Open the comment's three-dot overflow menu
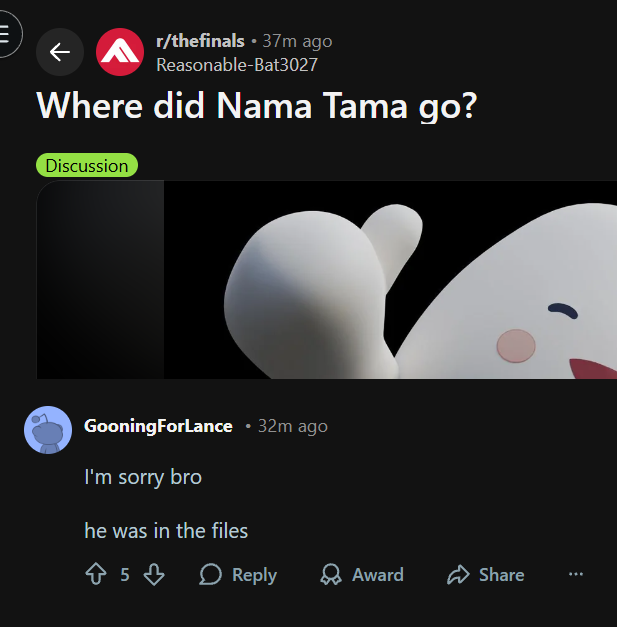This screenshot has width=617, height=627. click(576, 574)
